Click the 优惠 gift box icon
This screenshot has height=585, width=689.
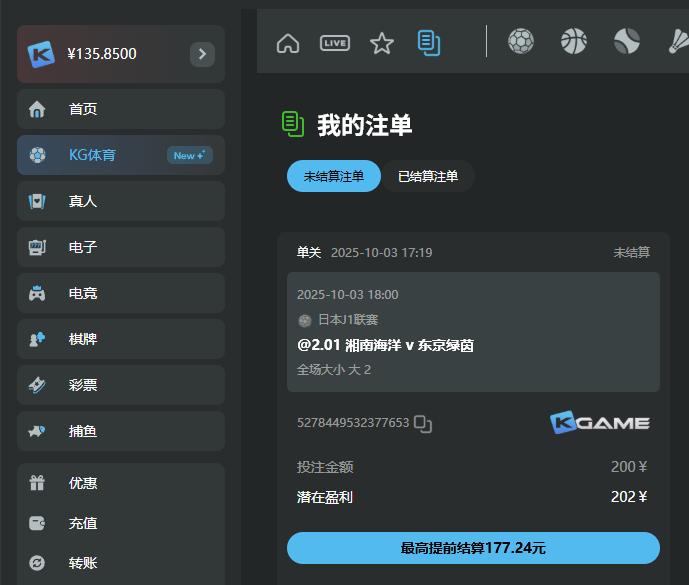click(37, 483)
